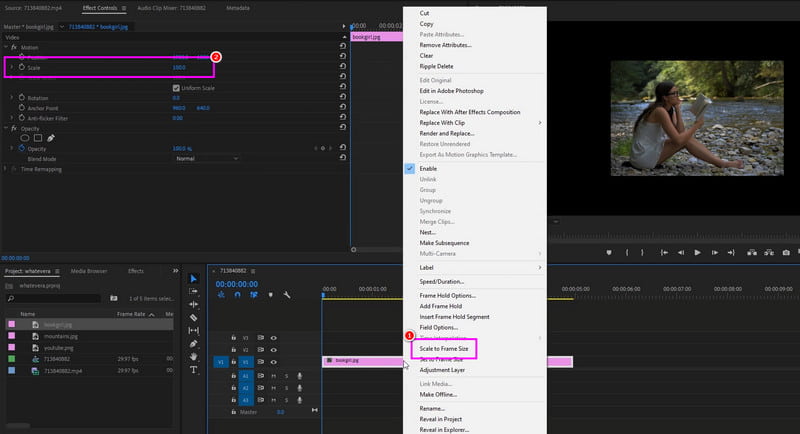This screenshot has height=434, width=800.
Task: Choose Scale to Frame Size
Action: (443, 349)
